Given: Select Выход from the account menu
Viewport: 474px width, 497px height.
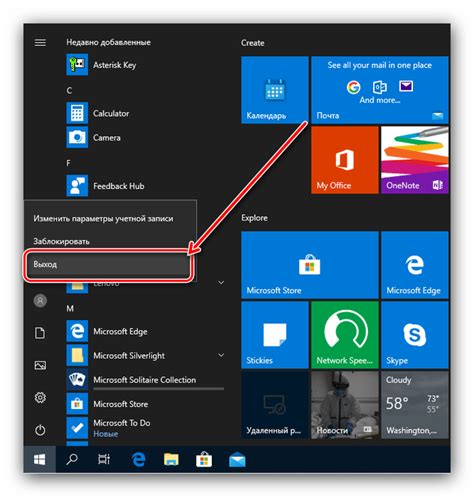Looking at the screenshot, I should coord(109,265).
